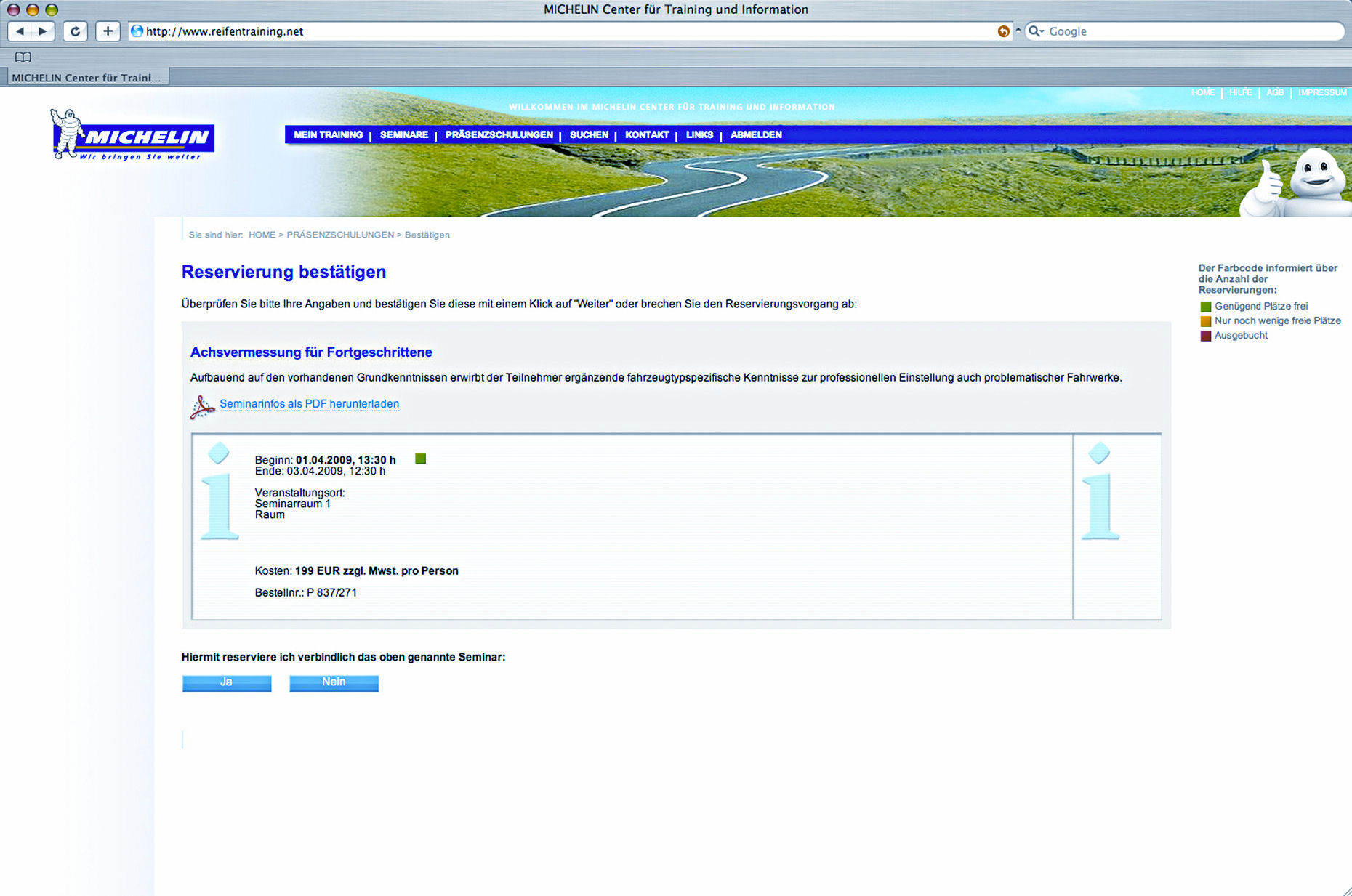Click the URL address field
1352x896 pixels.
pyautogui.click(x=567, y=31)
